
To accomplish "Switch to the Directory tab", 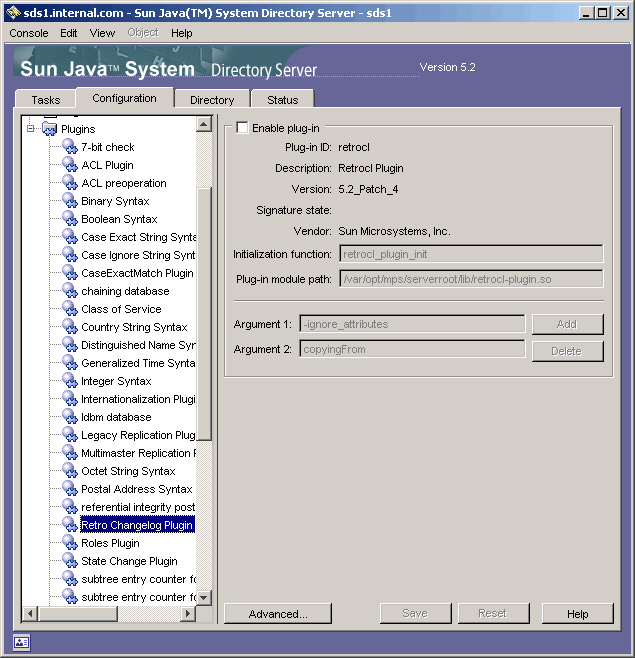I will tap(212, 100).
